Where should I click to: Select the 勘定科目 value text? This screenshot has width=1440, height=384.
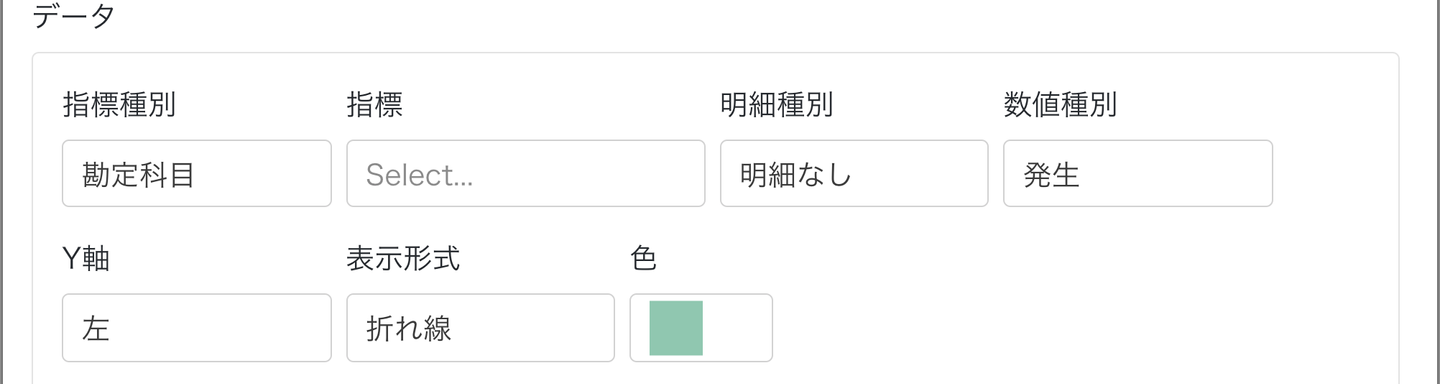point(138,175)
